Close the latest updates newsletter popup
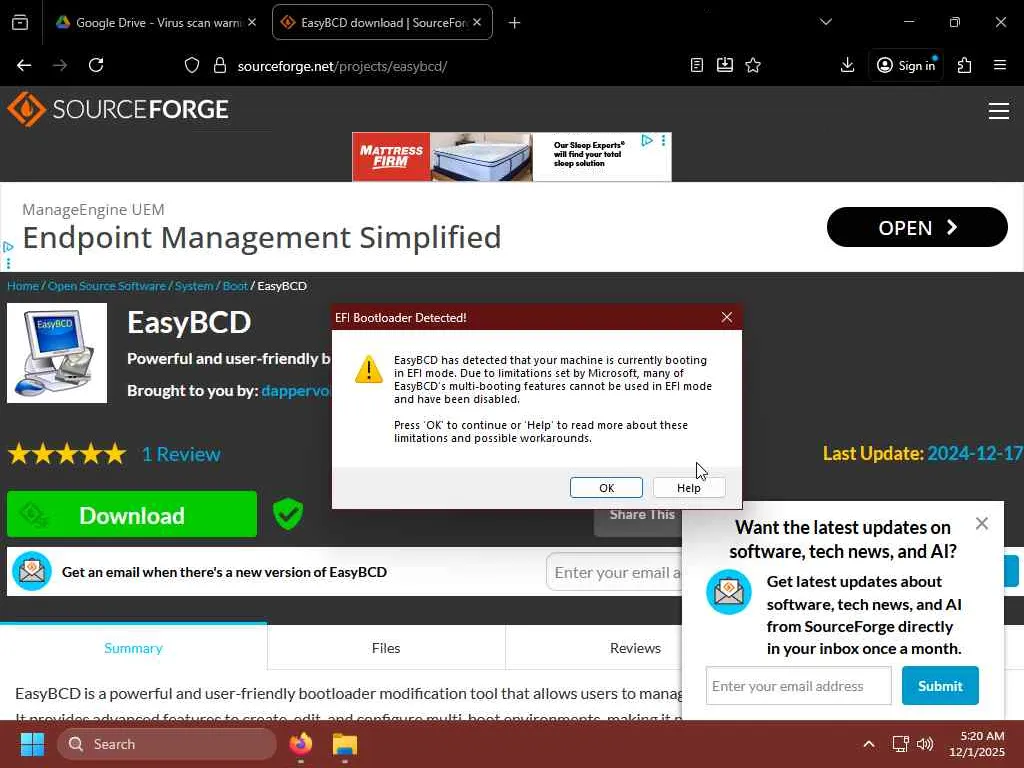The height and width of the screenshot is (768, 1024). click(x=982, y=524)
